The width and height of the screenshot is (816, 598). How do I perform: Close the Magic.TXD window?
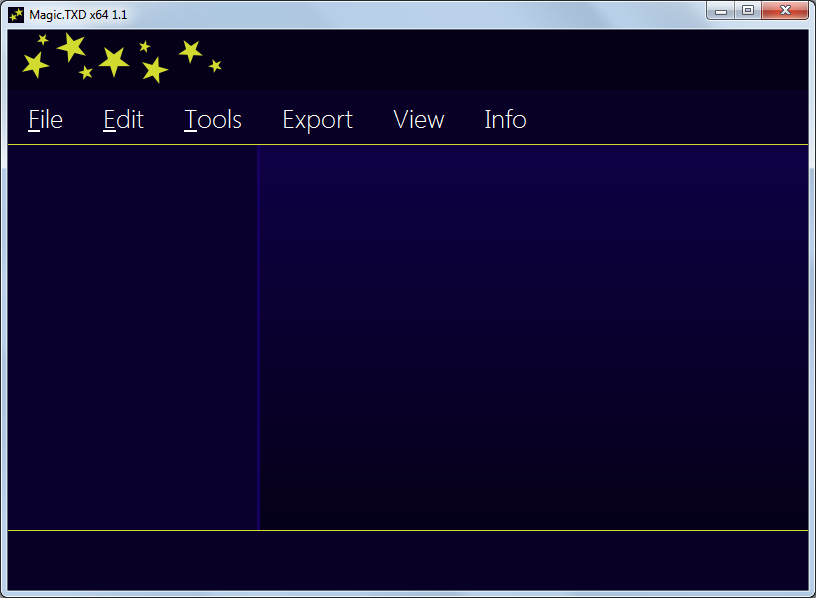[786, 11]
